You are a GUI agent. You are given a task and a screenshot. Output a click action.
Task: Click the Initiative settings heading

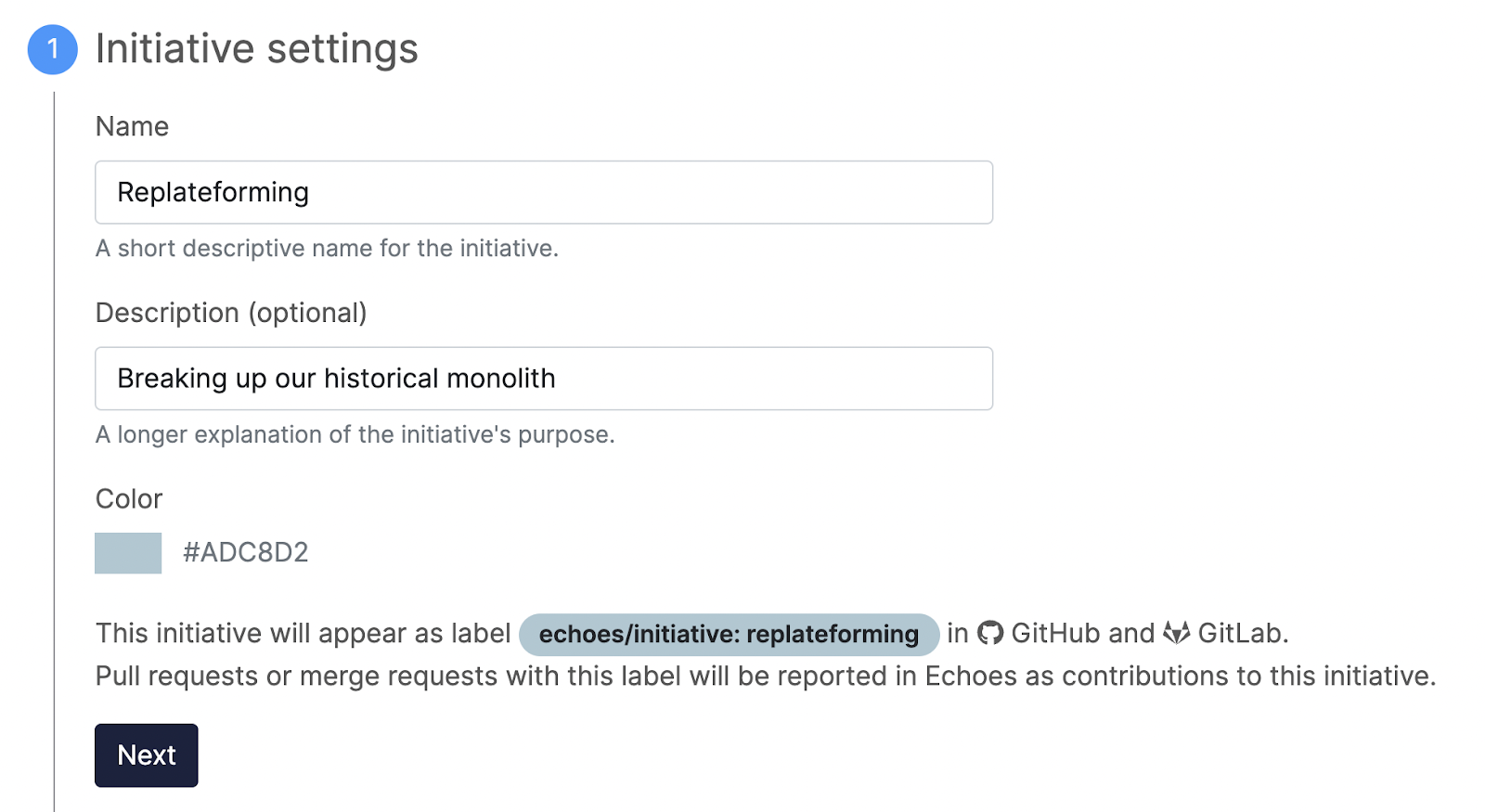(x=257, y=48)
